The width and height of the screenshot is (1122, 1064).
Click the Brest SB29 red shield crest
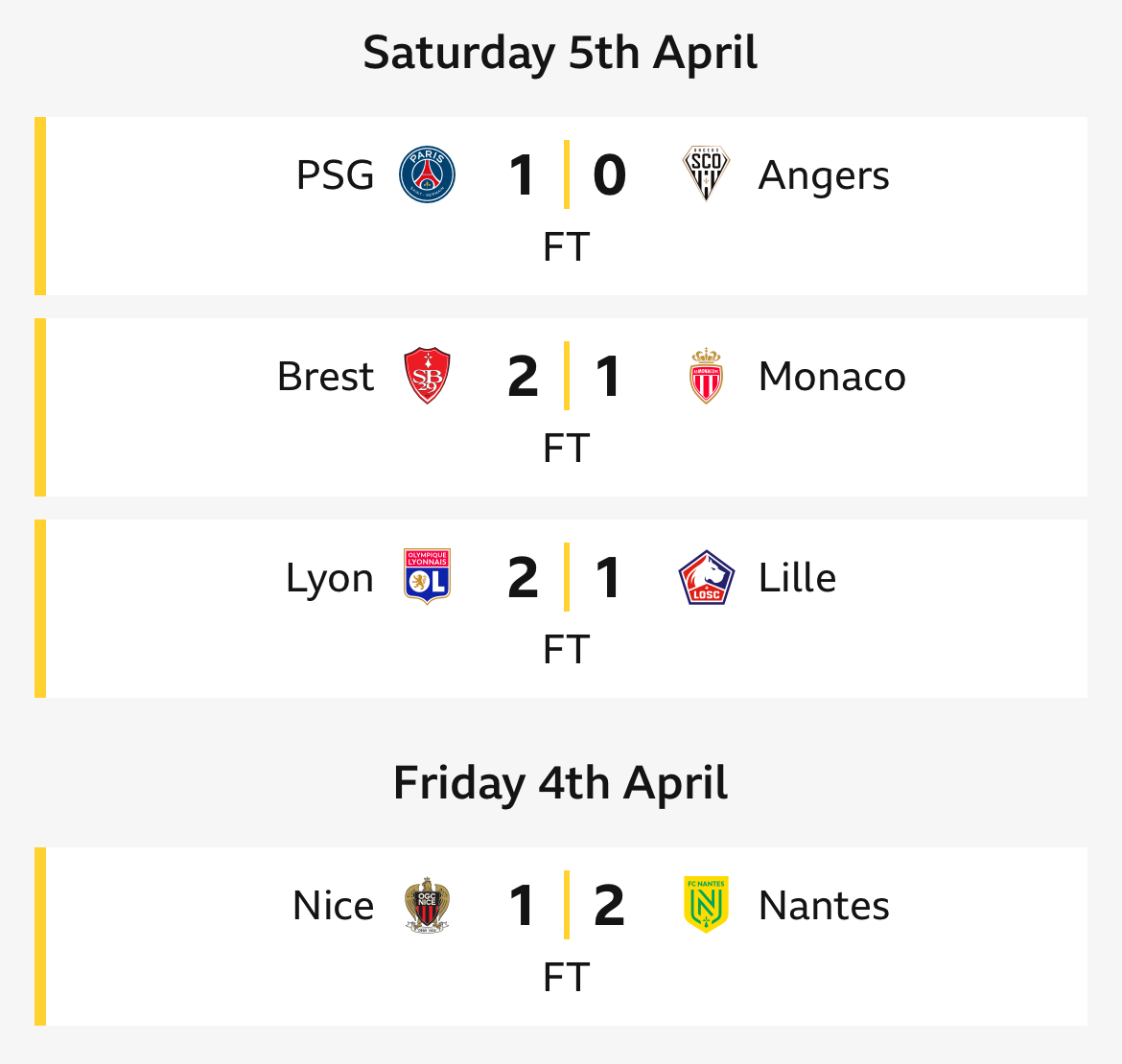point(427,376)
